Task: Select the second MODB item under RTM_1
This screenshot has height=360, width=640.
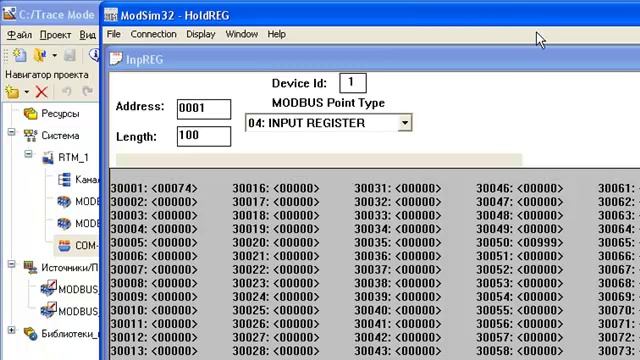Action: coord(87,224)
